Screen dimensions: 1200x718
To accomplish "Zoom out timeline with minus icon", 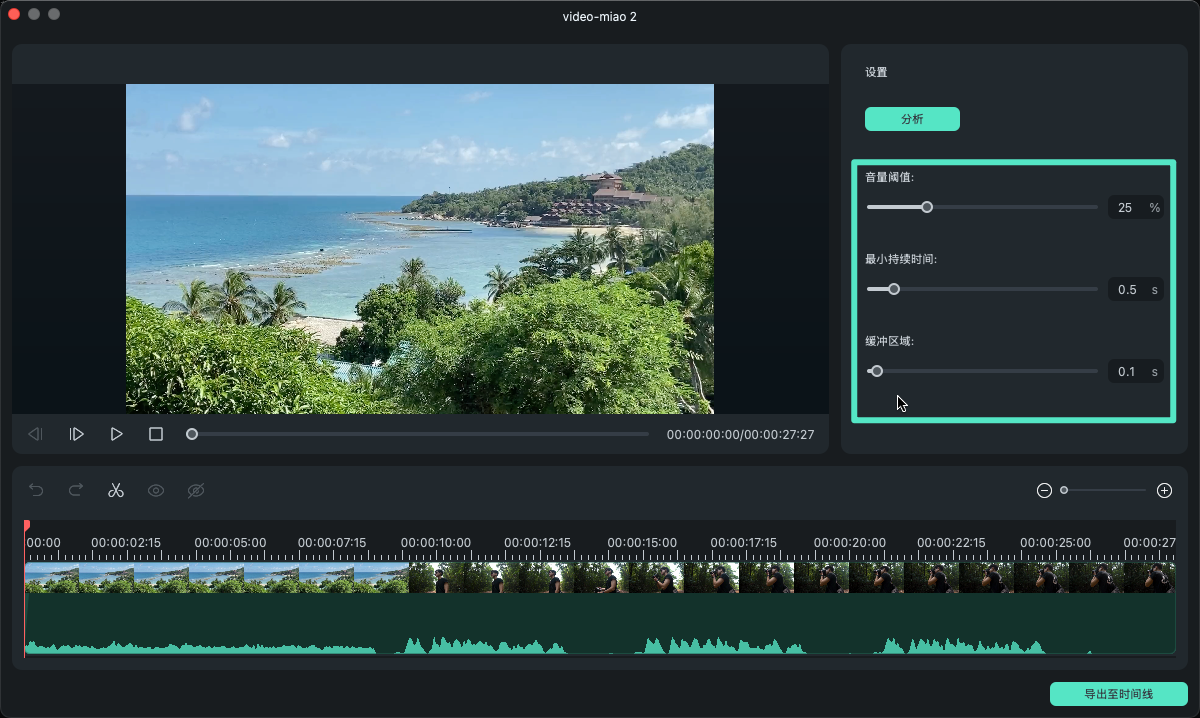I will click(1044, 490).
